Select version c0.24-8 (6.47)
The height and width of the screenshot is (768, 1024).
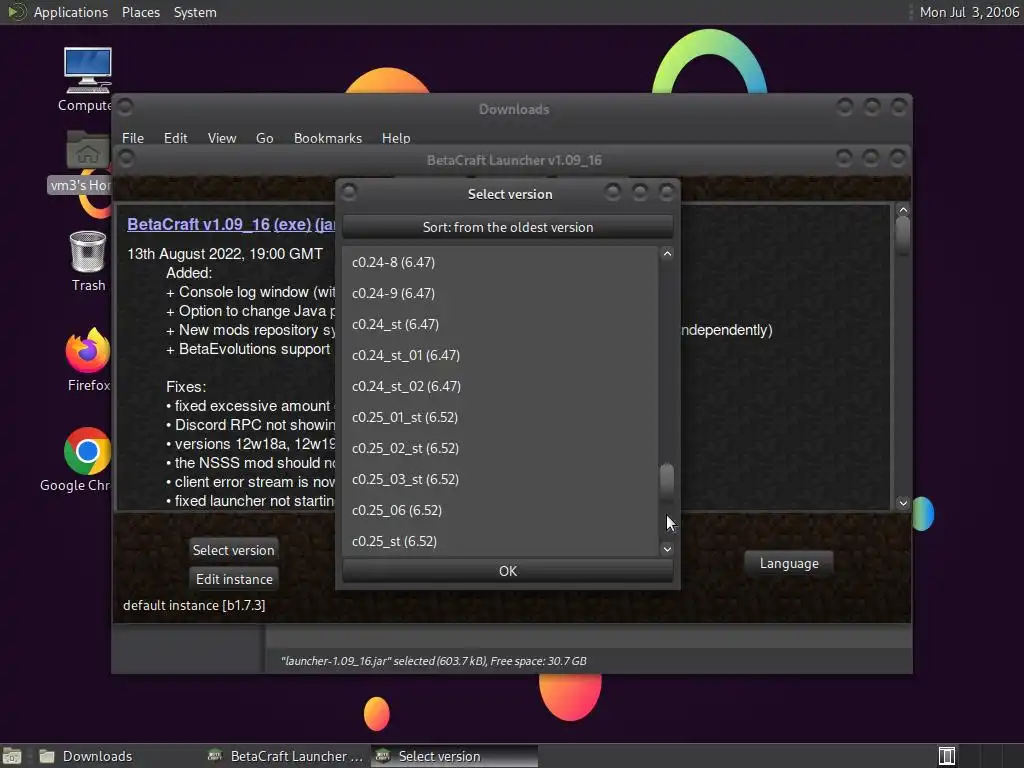click(x=500, y=262)
